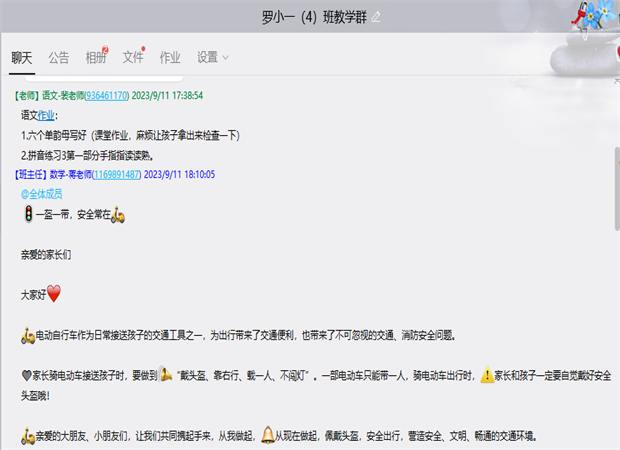Click the edit pencil icon beside the group name

[x=377, y=18]
